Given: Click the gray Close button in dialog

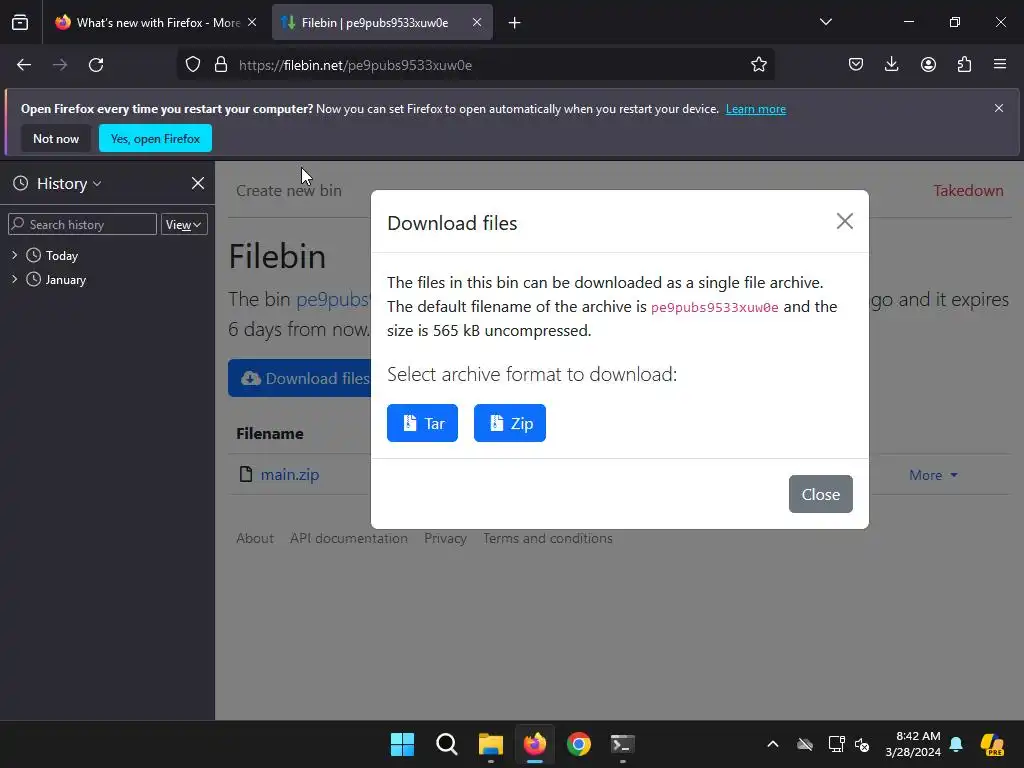Looking at the screenshot, I should 821,494.
